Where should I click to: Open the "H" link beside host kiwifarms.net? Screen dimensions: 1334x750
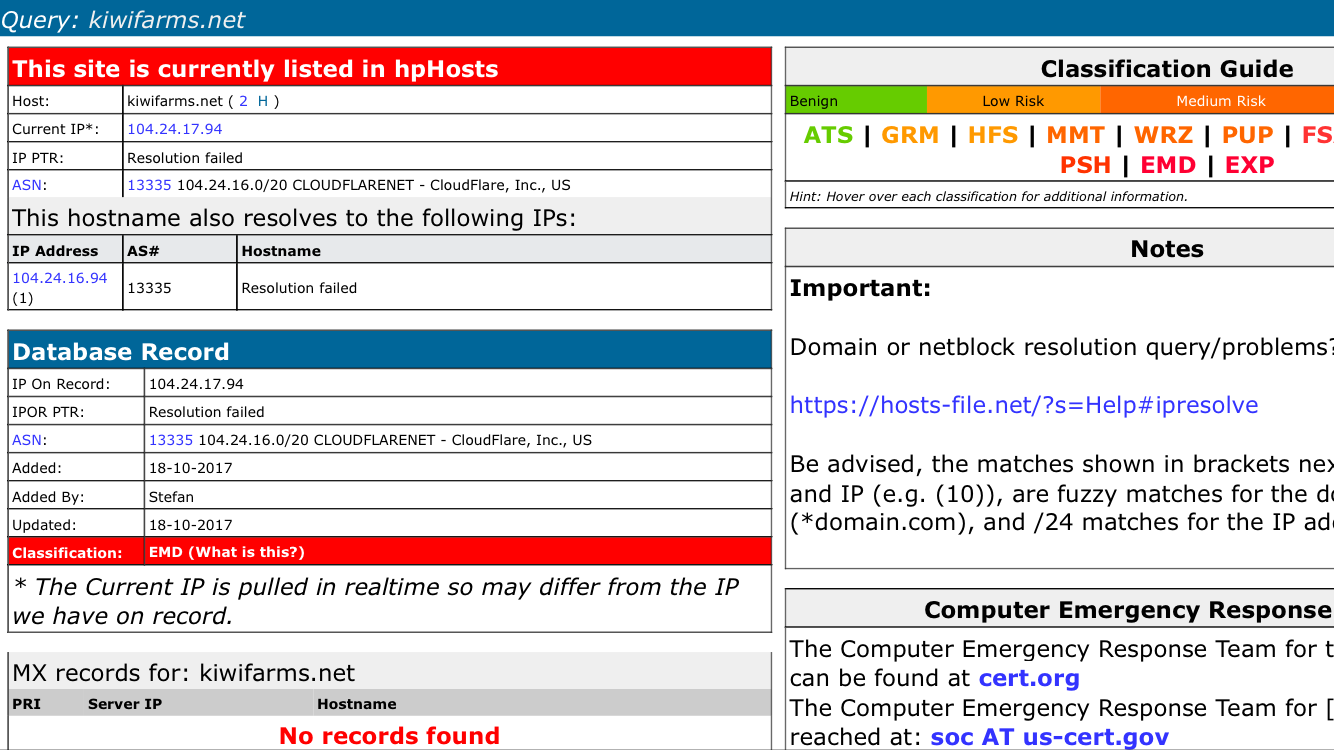[263, 101]
